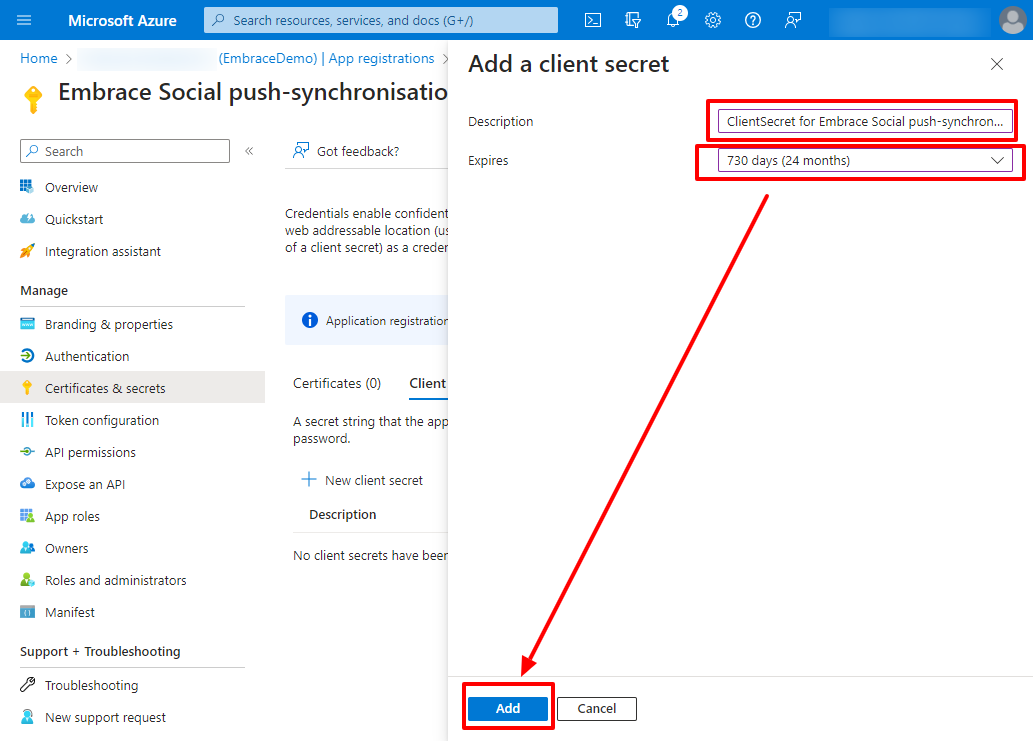Click the App roles icon
The width and height of the screenshot is (1033, 741).
tap(27, 516)
